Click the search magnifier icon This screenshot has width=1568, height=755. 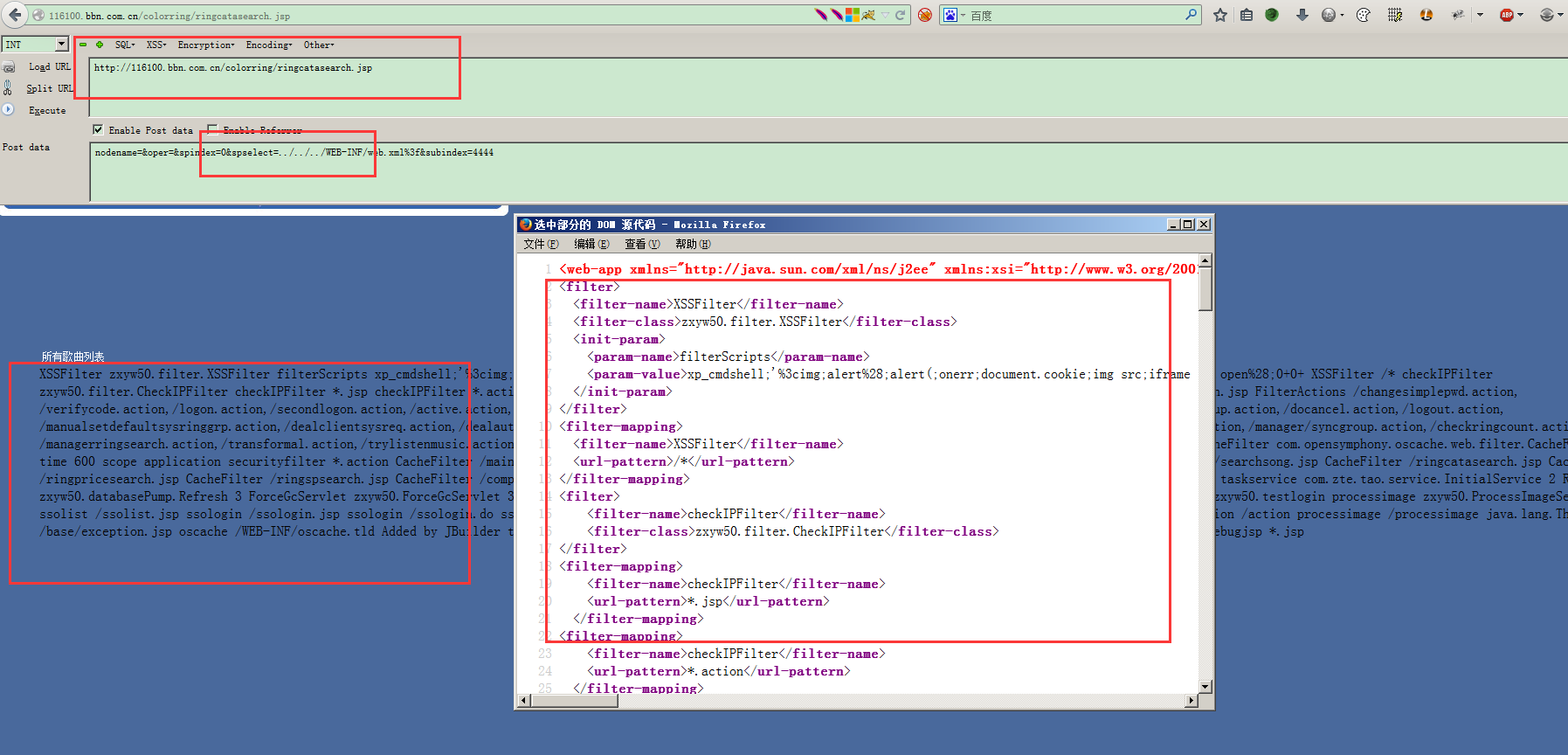1191,15
